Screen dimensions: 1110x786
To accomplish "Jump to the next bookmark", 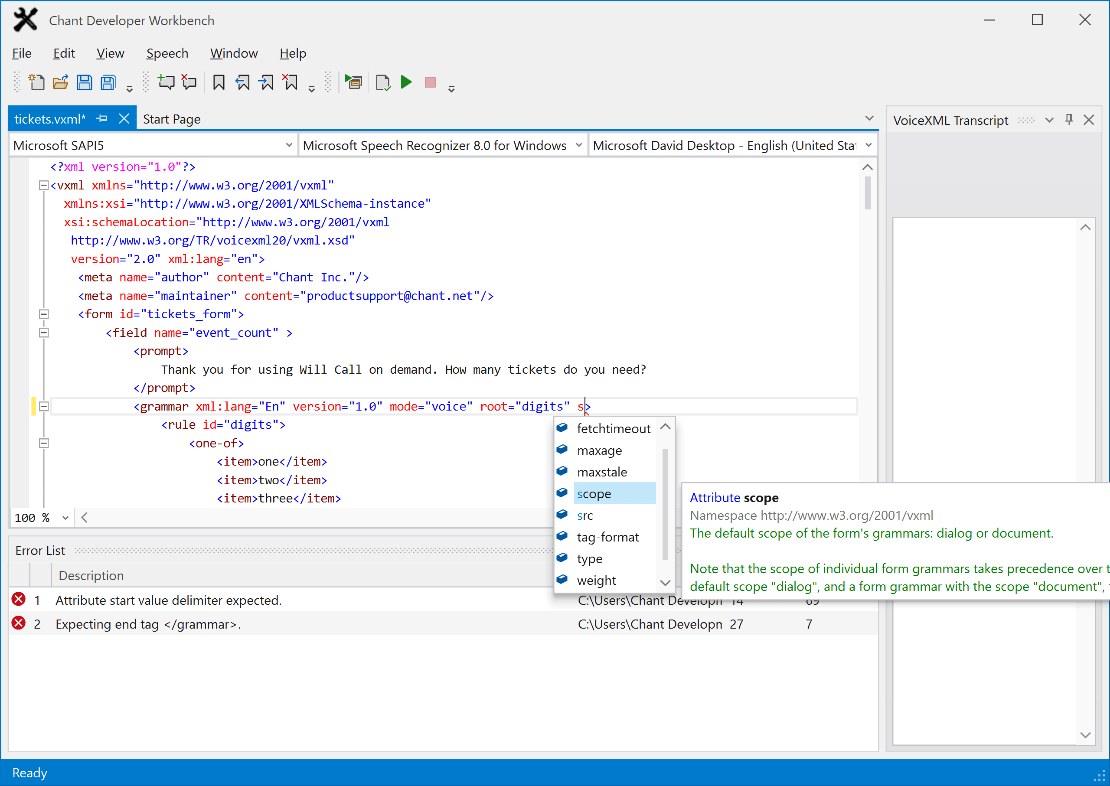I will [x=266, y=82].
